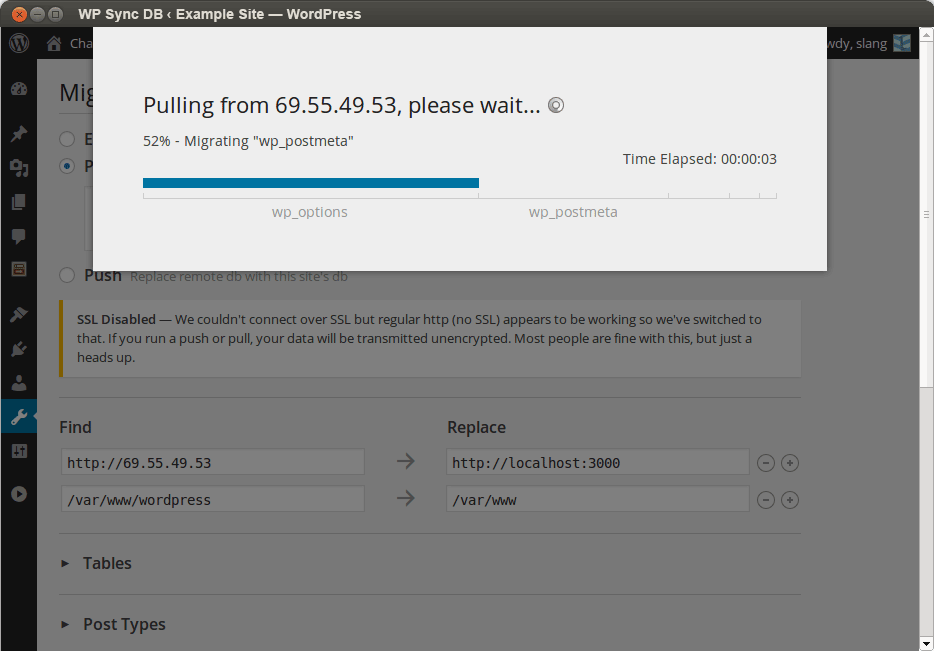This screenshot has width=934, height=651.
Task: Open the Tools wrench sidebar icon
Action: [19, 416]
